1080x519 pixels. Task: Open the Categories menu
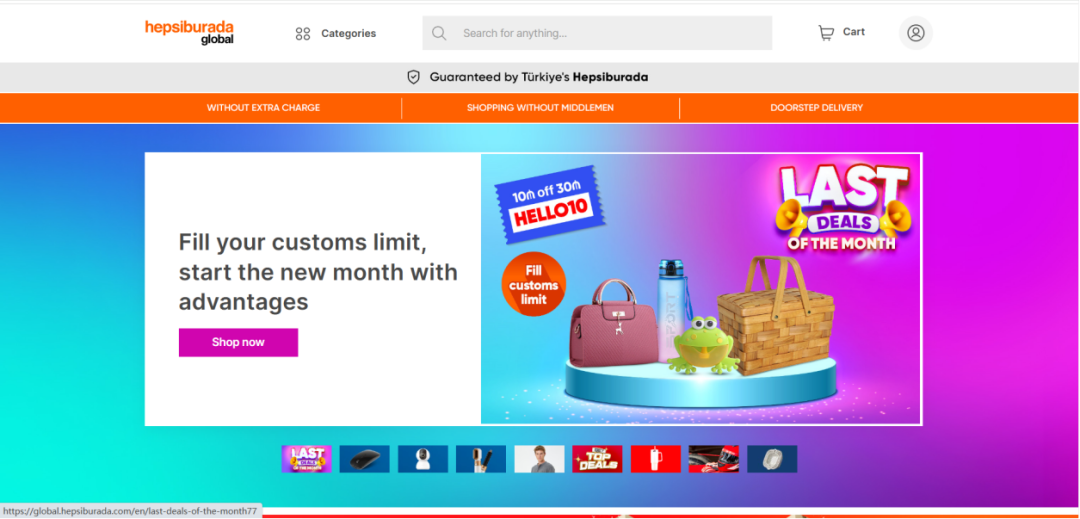point(336,34)
